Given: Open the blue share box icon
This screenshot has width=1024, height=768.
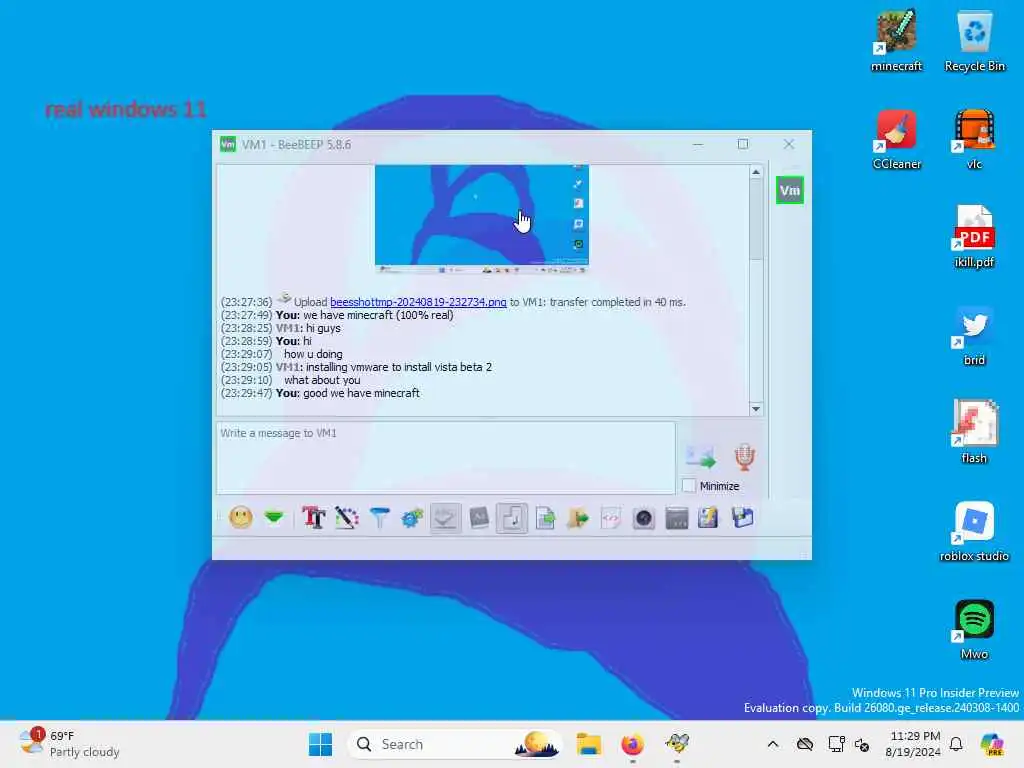Looking at the screenshot, I should click(742, 518).
